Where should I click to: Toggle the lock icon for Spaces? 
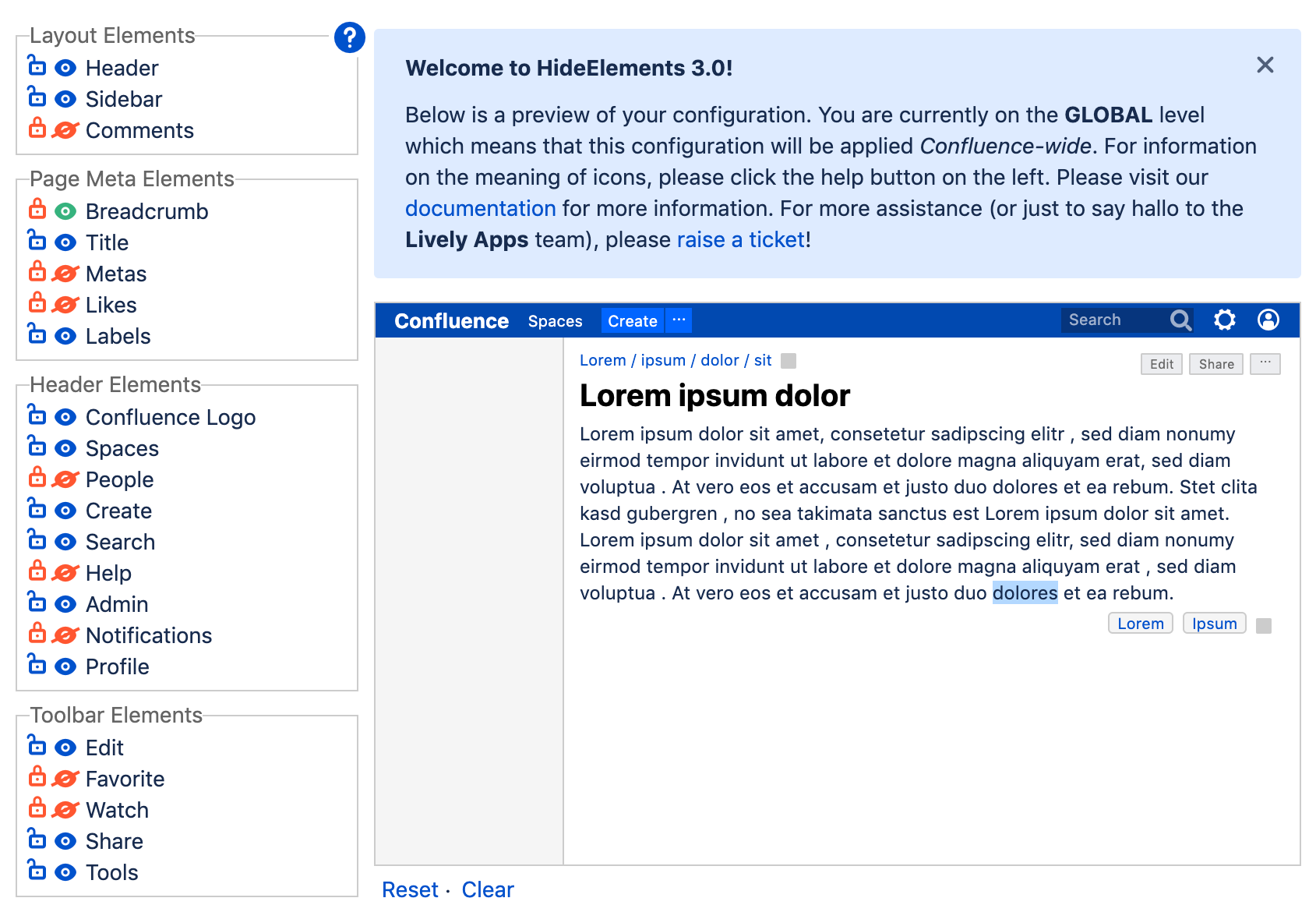pos(37,446)
